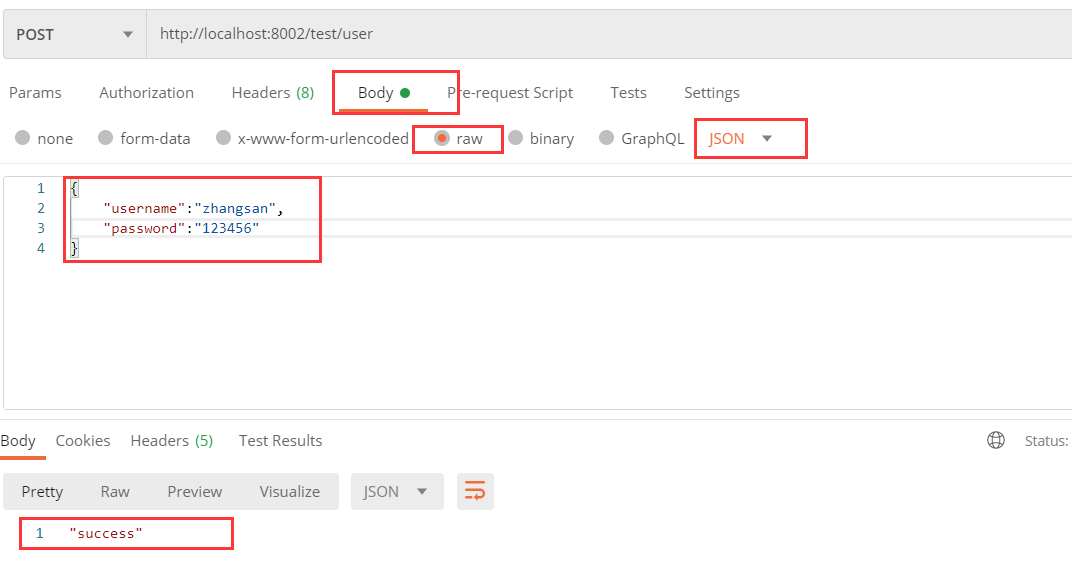Choose x-www-form-urlencoded body type
The width and height of the screenshot is (1072, 572).
[224, 138]
